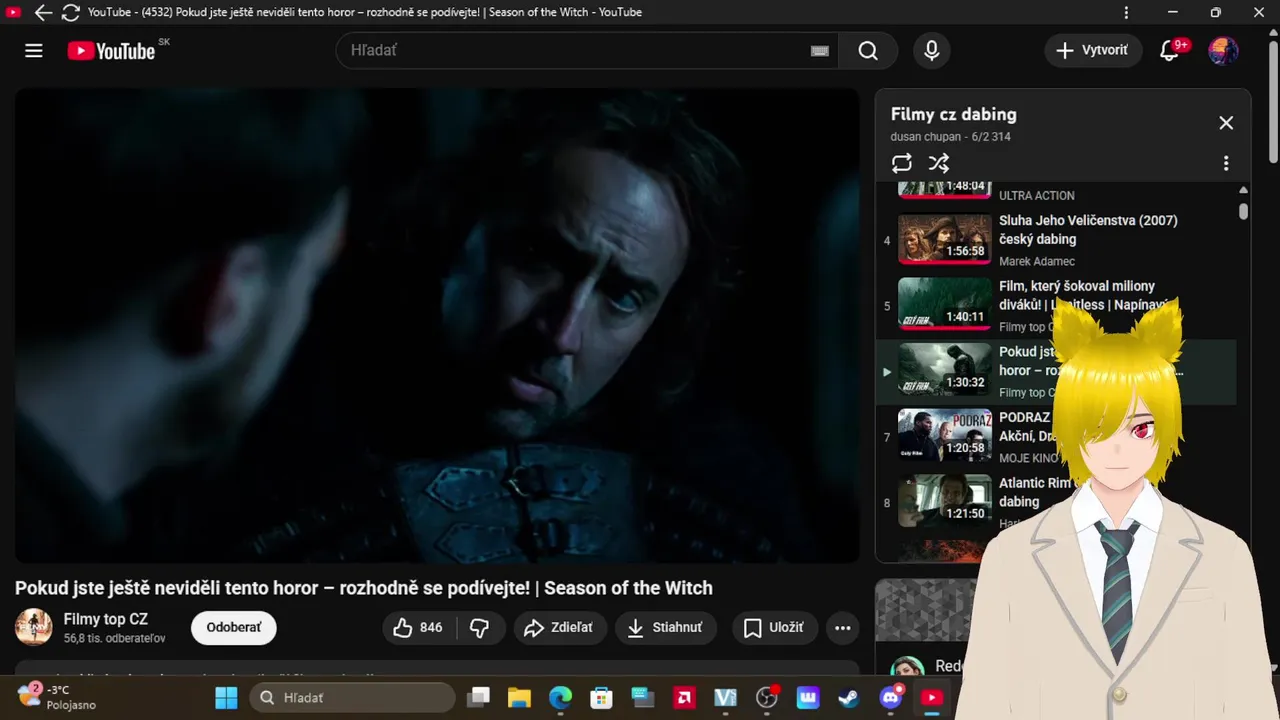Dislike the video
Screen dimensions: 1280x720
(x=480, y=627)
